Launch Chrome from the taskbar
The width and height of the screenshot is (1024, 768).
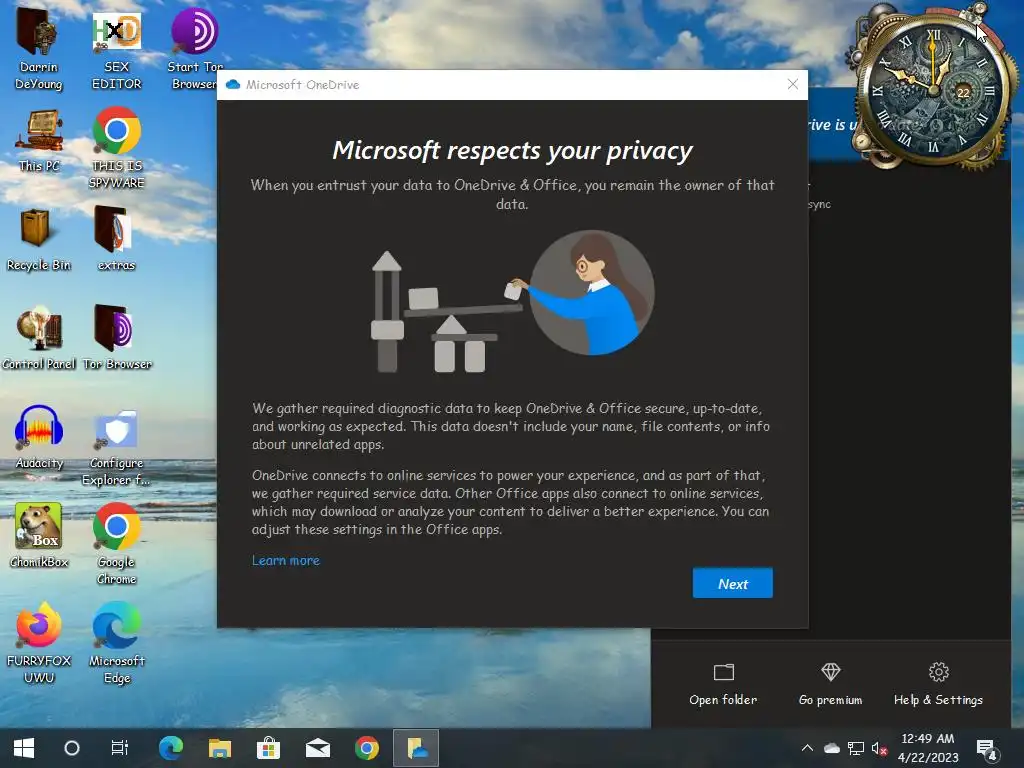366,748
